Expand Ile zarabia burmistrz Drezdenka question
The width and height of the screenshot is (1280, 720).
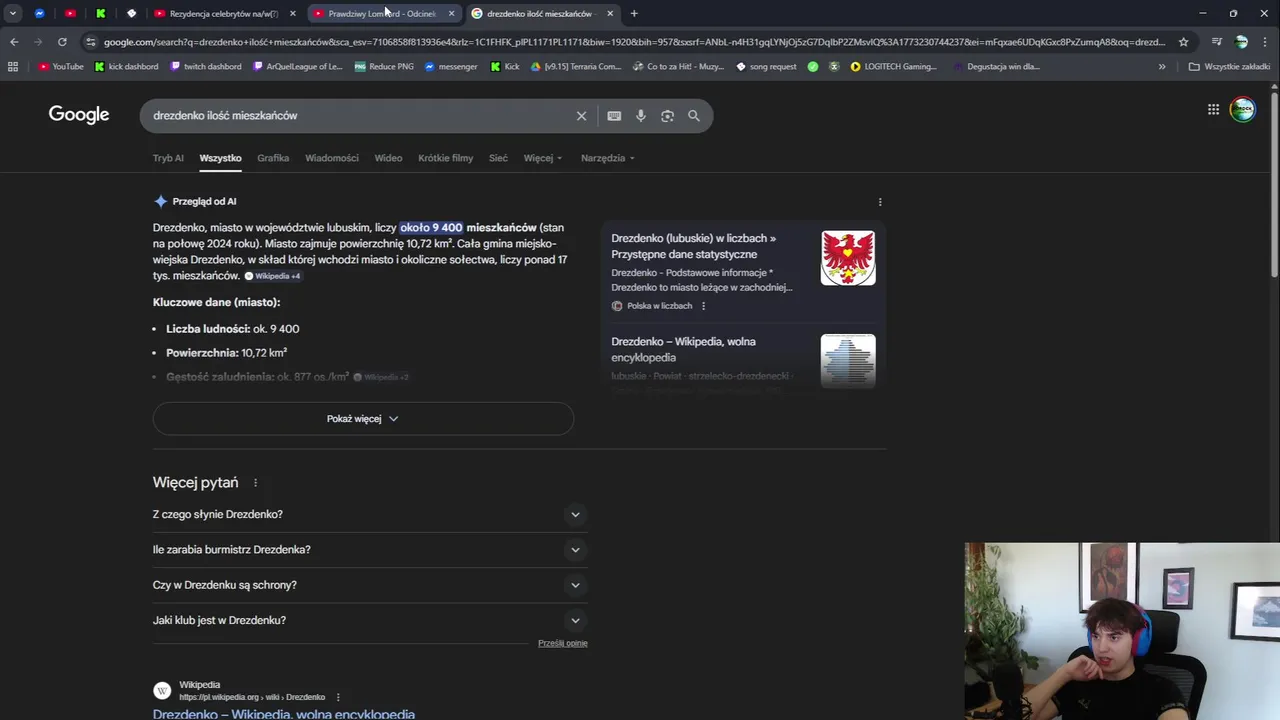pyautogui.click(x=370, y=549)
